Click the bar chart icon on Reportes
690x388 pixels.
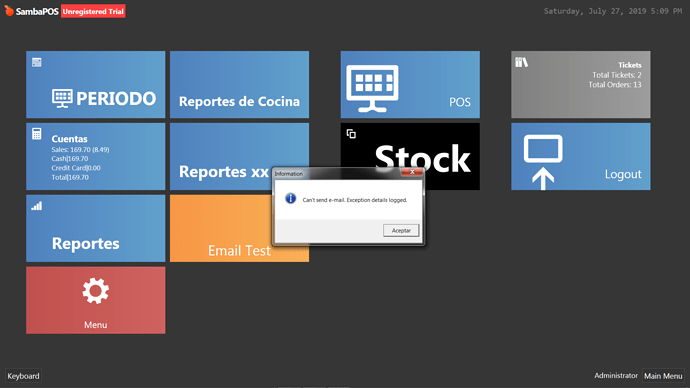click(x=37, y=206)
